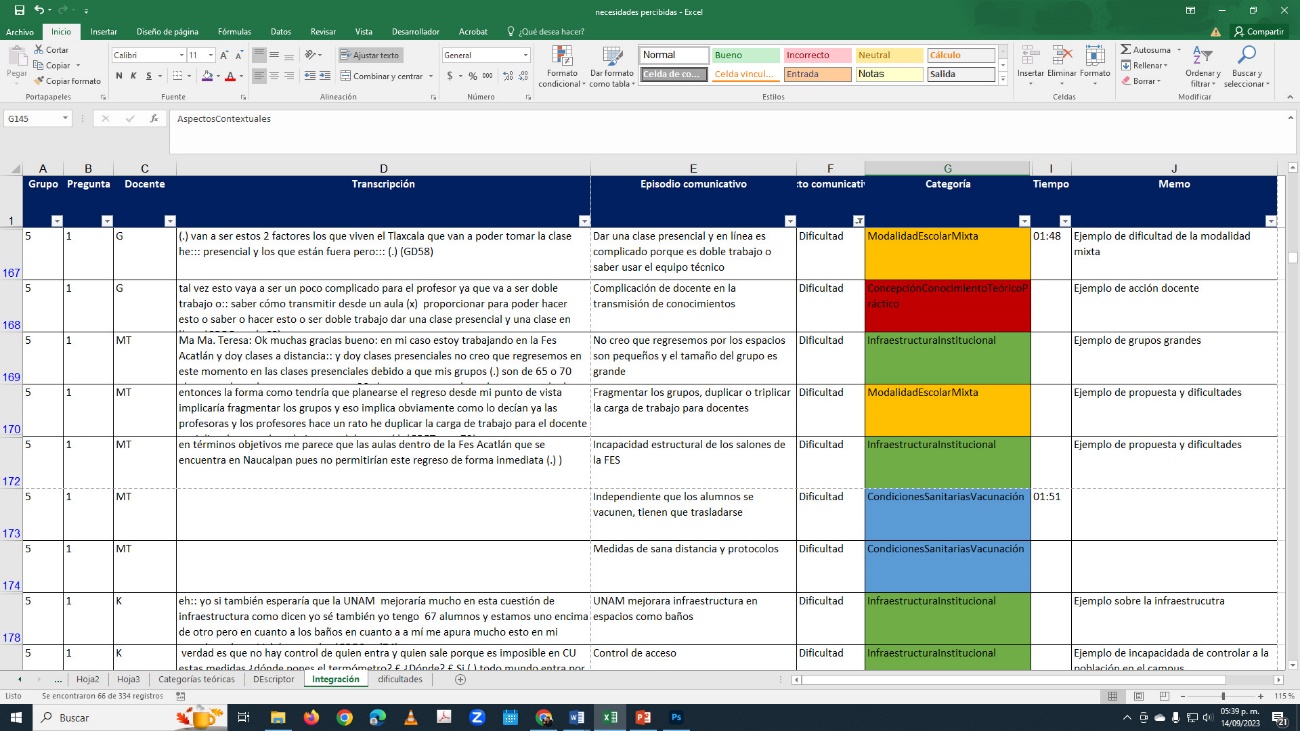Click the Cortar (cut) scissors icon

pos(39,50)
